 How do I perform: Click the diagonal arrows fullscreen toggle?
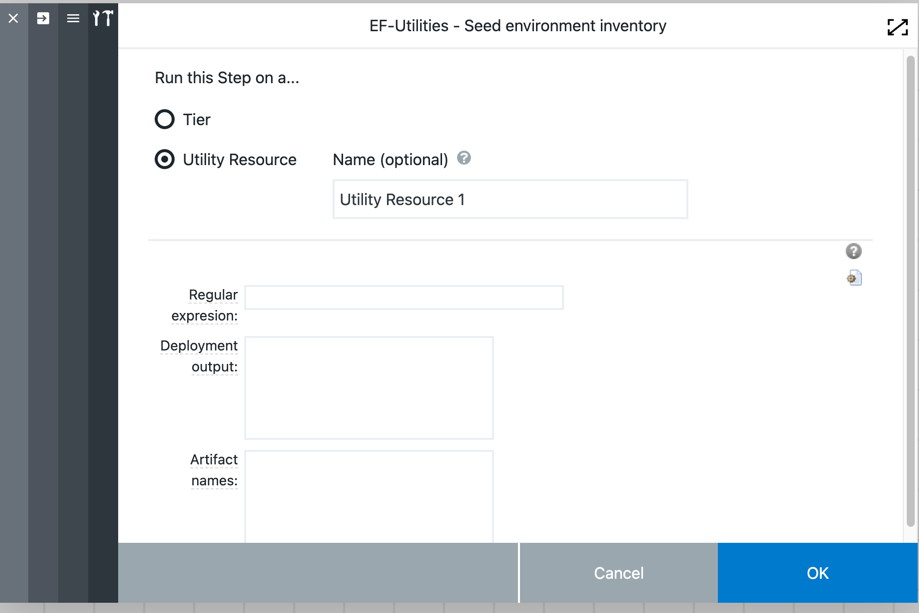(896, 27)
